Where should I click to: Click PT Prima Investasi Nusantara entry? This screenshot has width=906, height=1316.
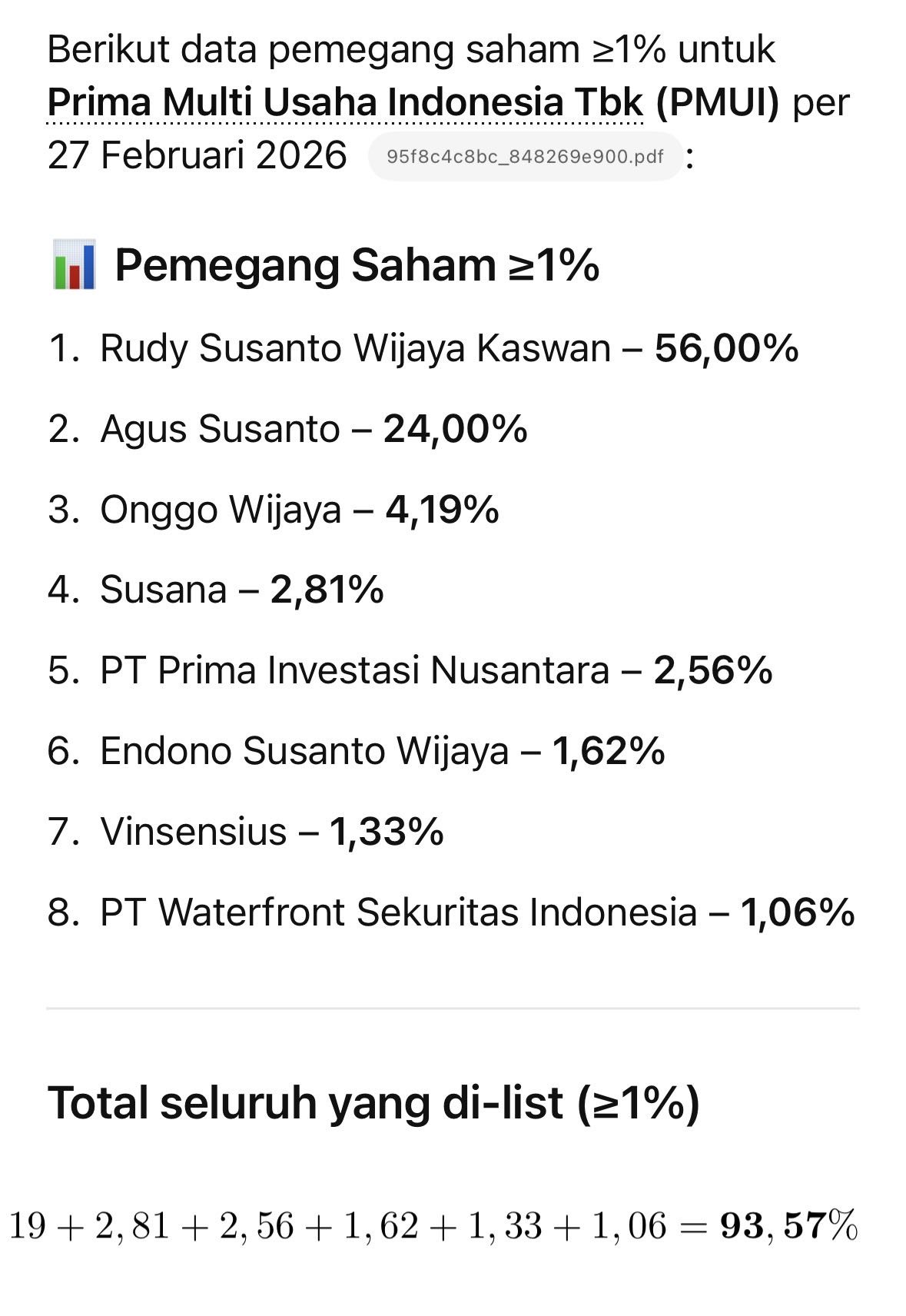354,670
